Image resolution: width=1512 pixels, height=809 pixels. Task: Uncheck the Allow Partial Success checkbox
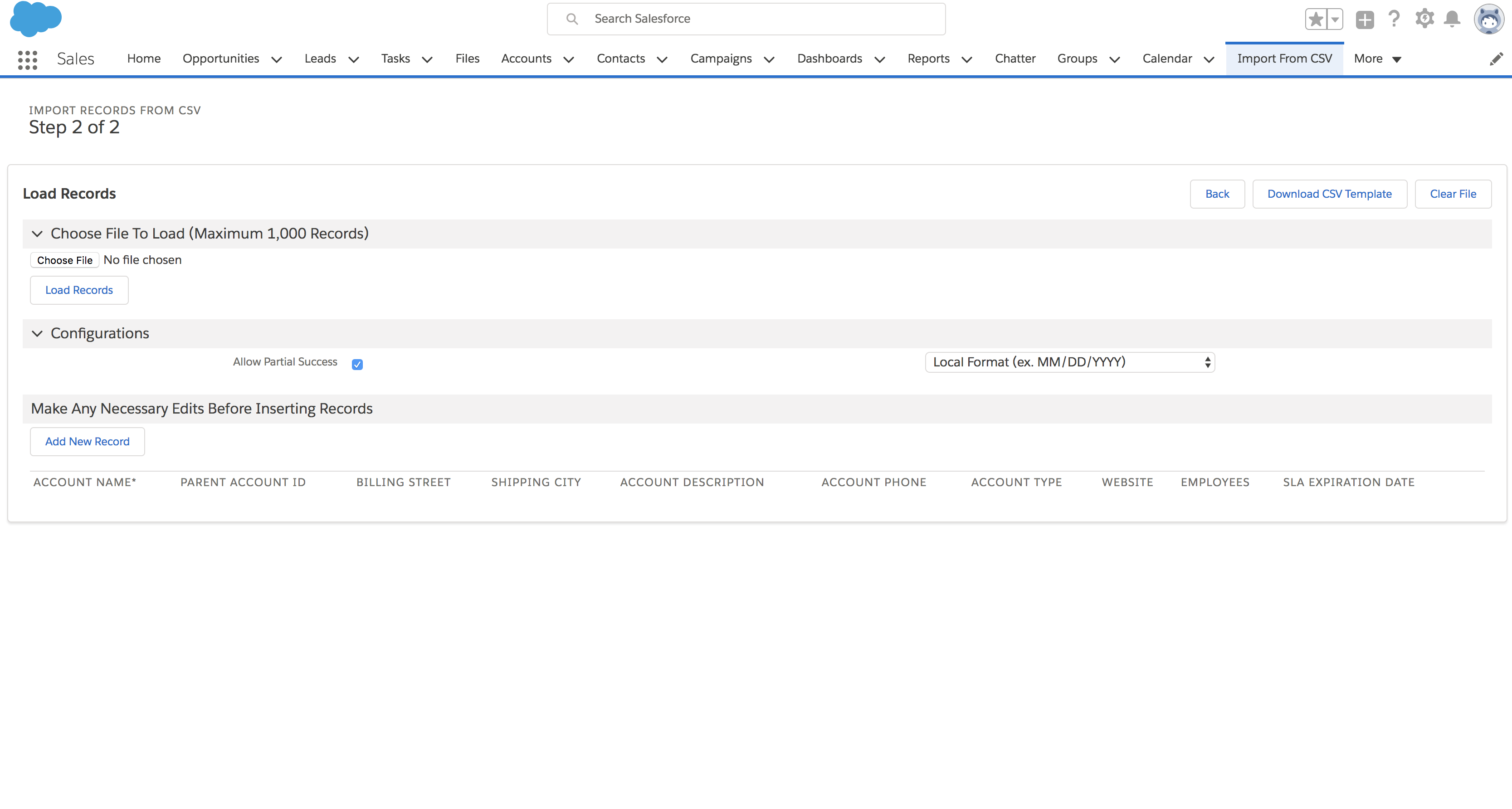point(357,365)
